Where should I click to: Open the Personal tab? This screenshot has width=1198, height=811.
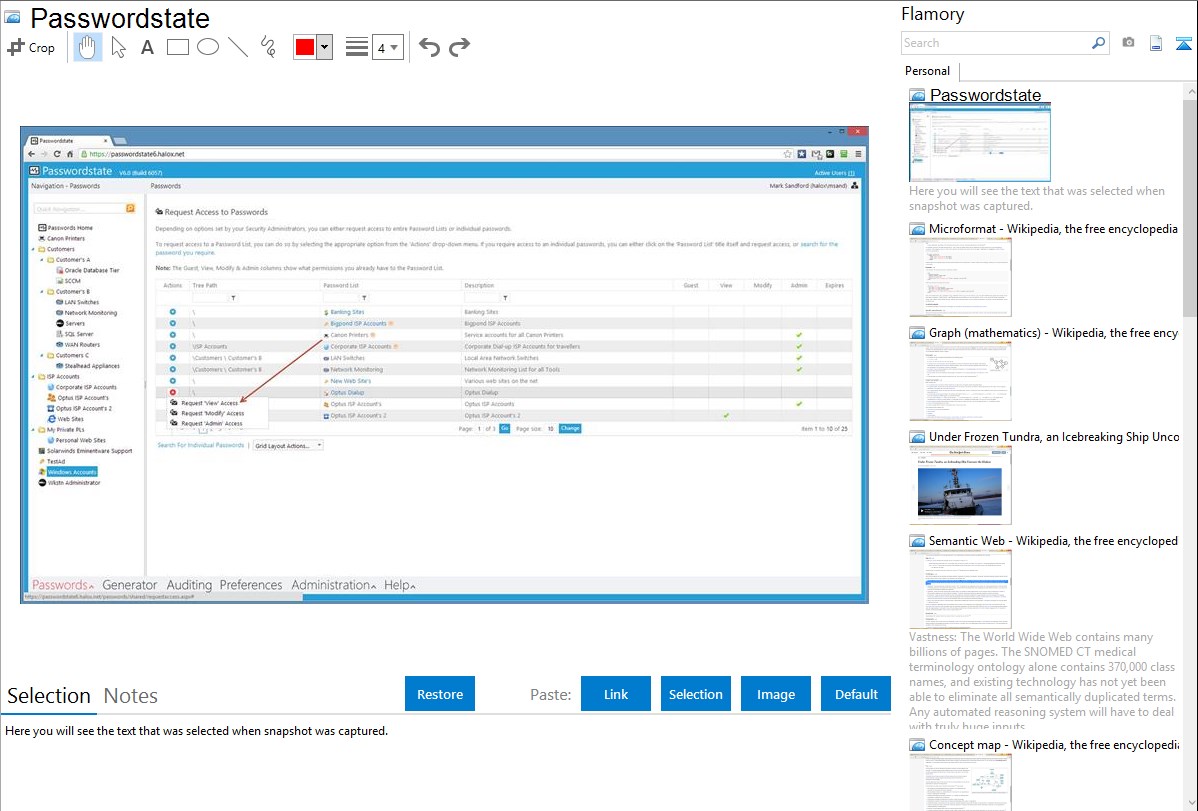[927, 71]
